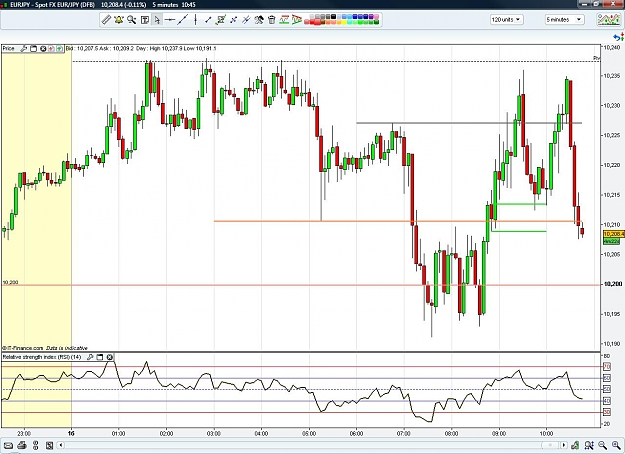Select the ruler measuring tool
The height and width of the screenshot is (454, 625).
tap(106, 20)
